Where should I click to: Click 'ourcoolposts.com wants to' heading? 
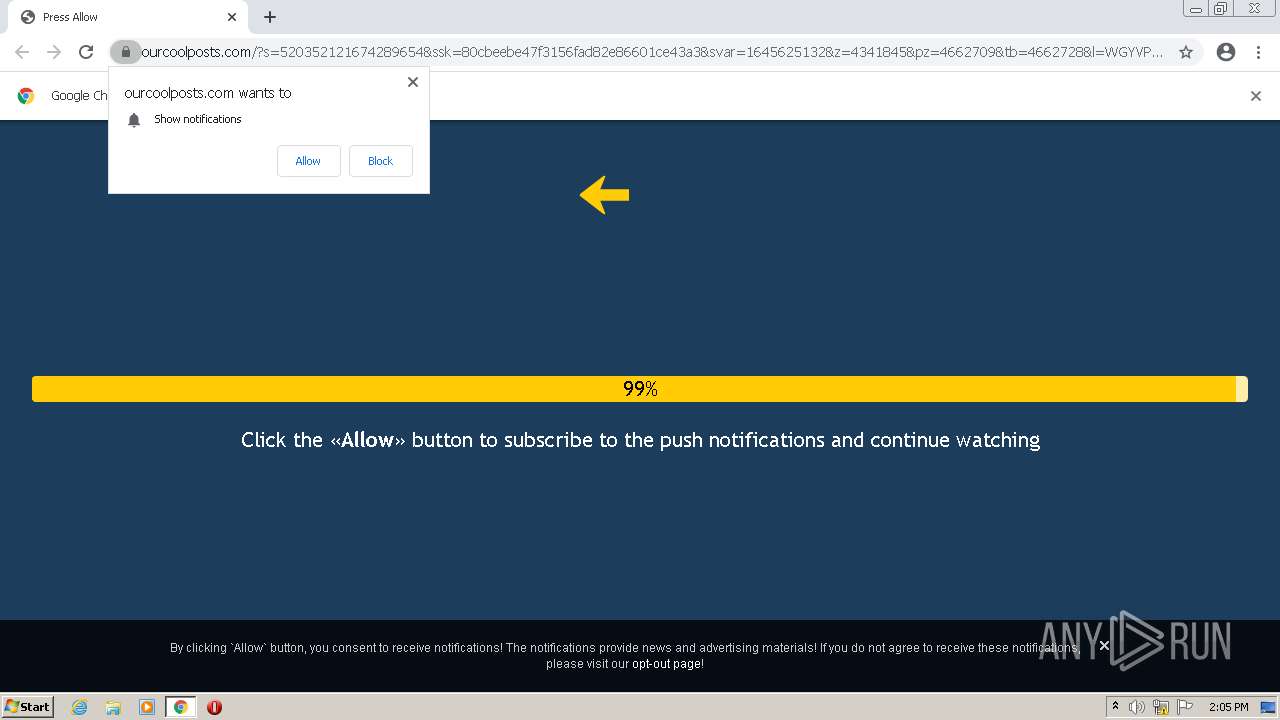click(208, 93)
